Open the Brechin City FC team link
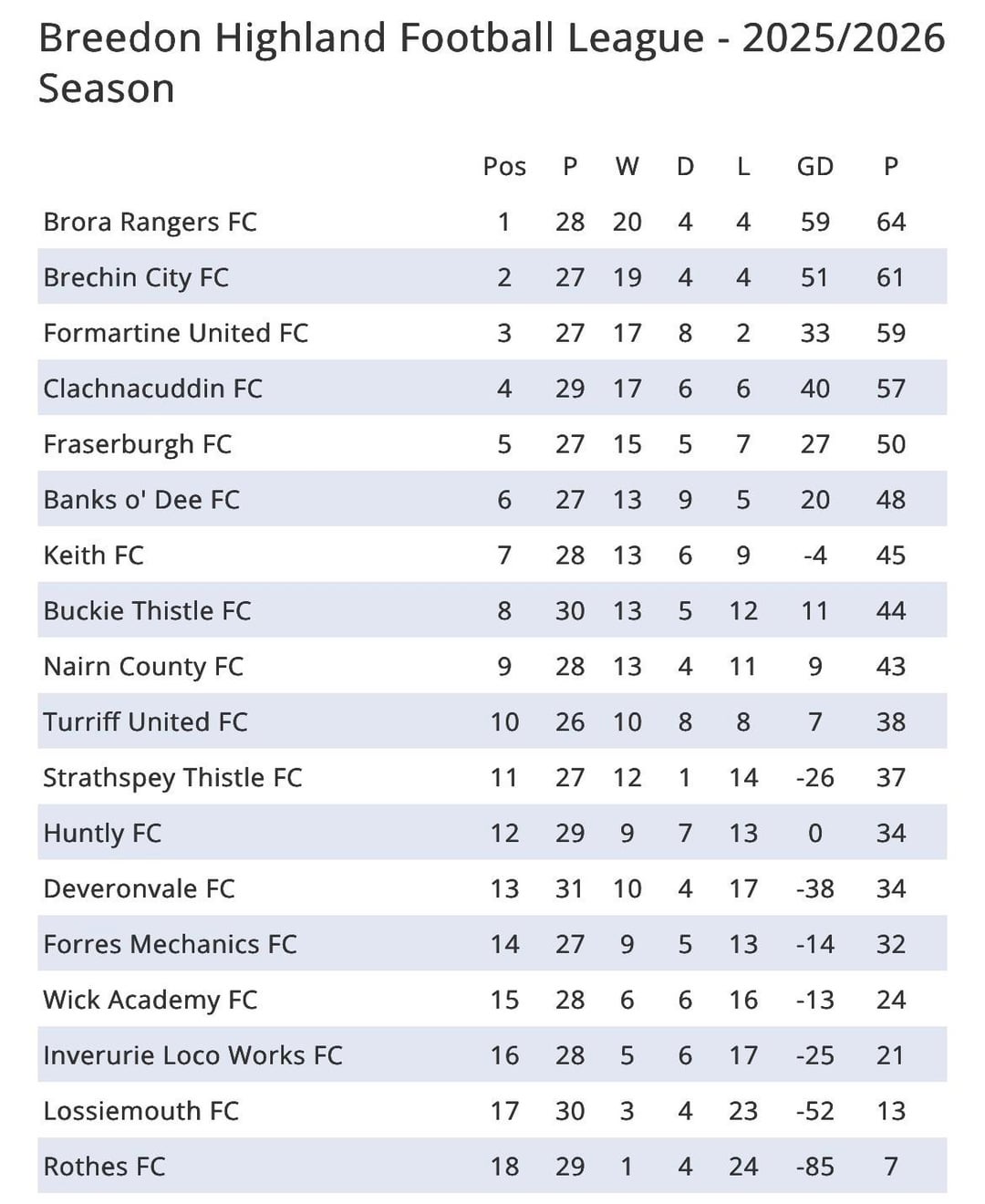 (136, 278)
